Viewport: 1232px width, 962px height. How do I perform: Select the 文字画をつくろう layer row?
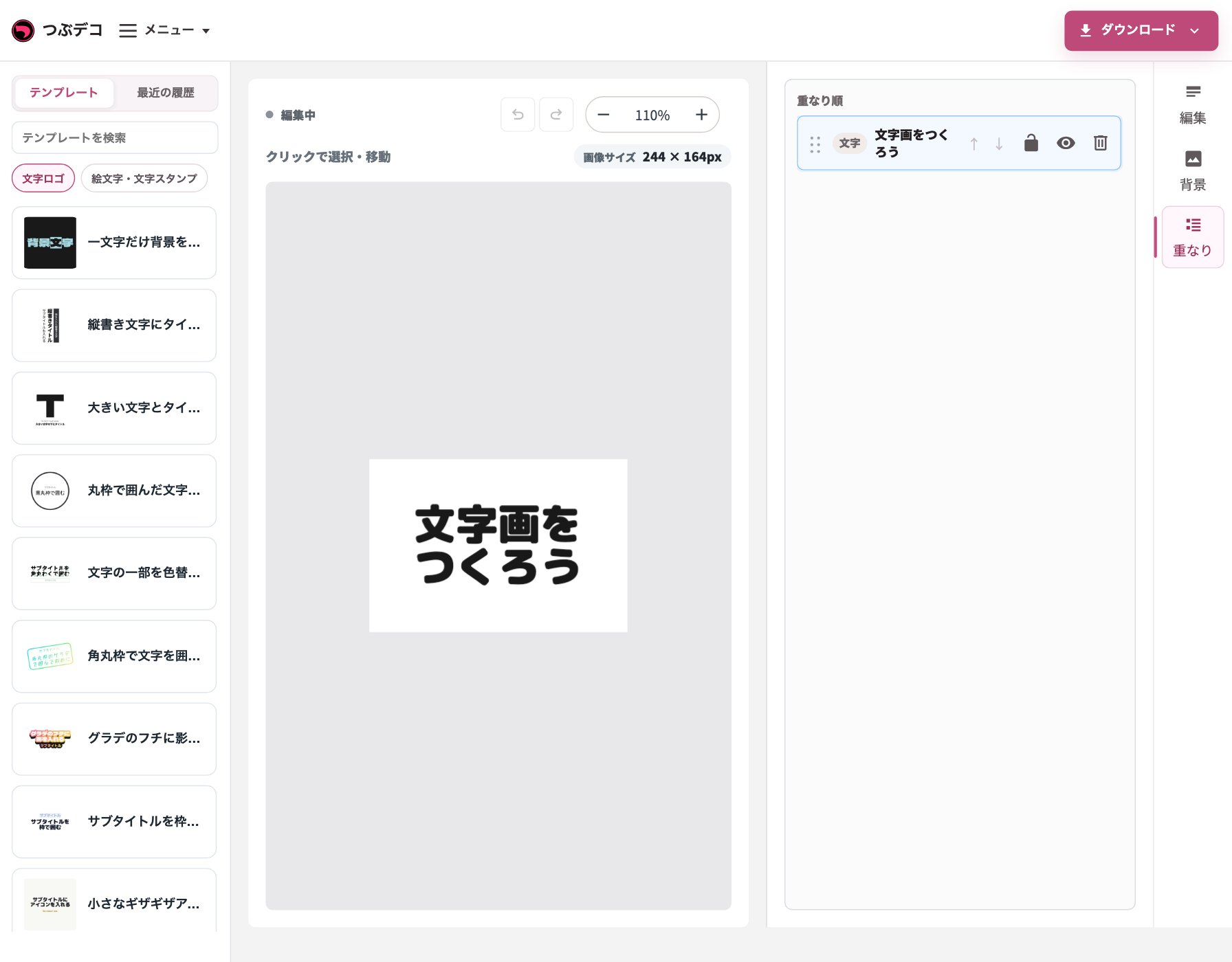point(959,143)
